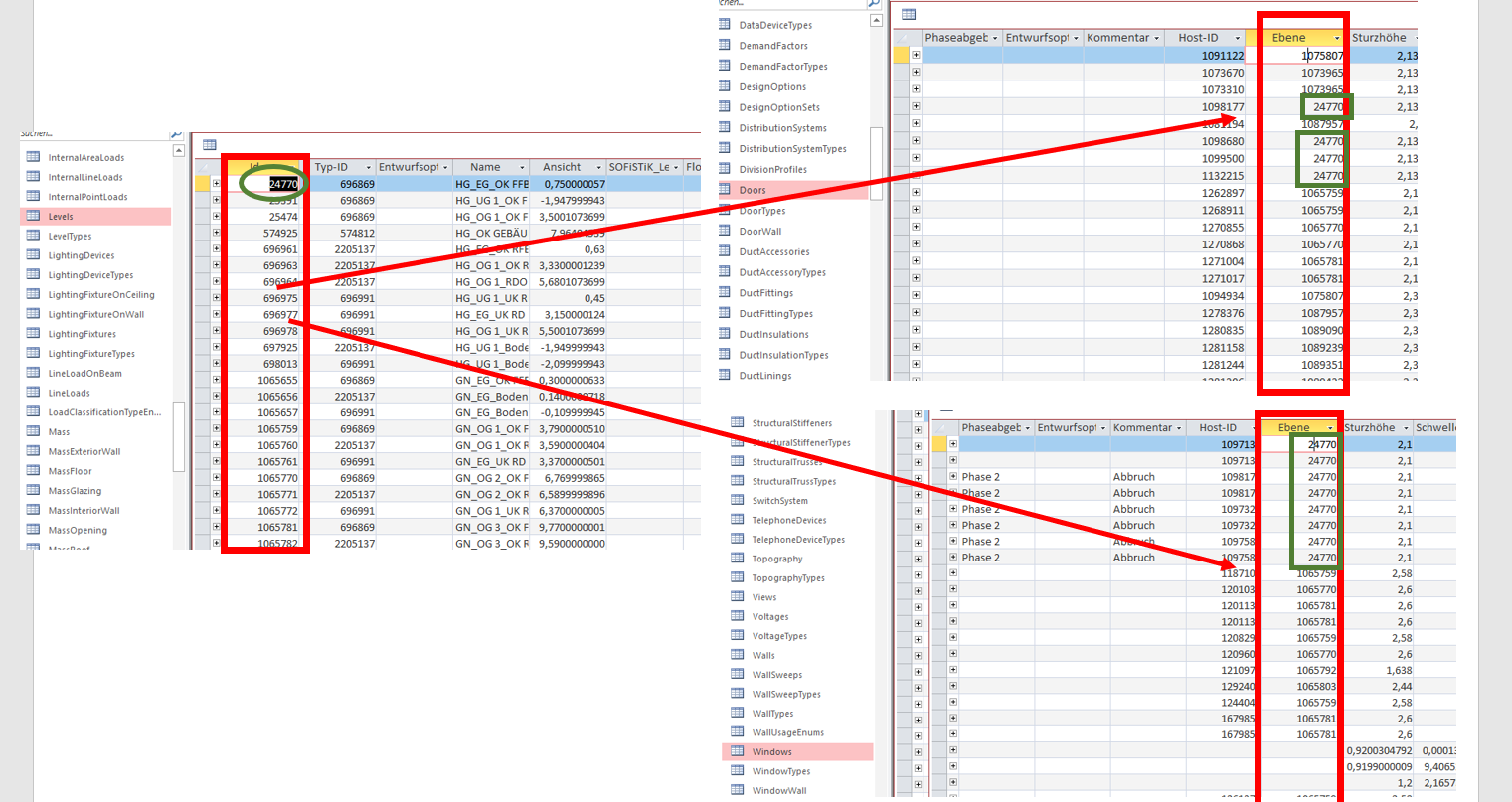Click search magnifier above the Levels navigation list
Viewport: 1512px width, 802px height.
click(176, 134)
